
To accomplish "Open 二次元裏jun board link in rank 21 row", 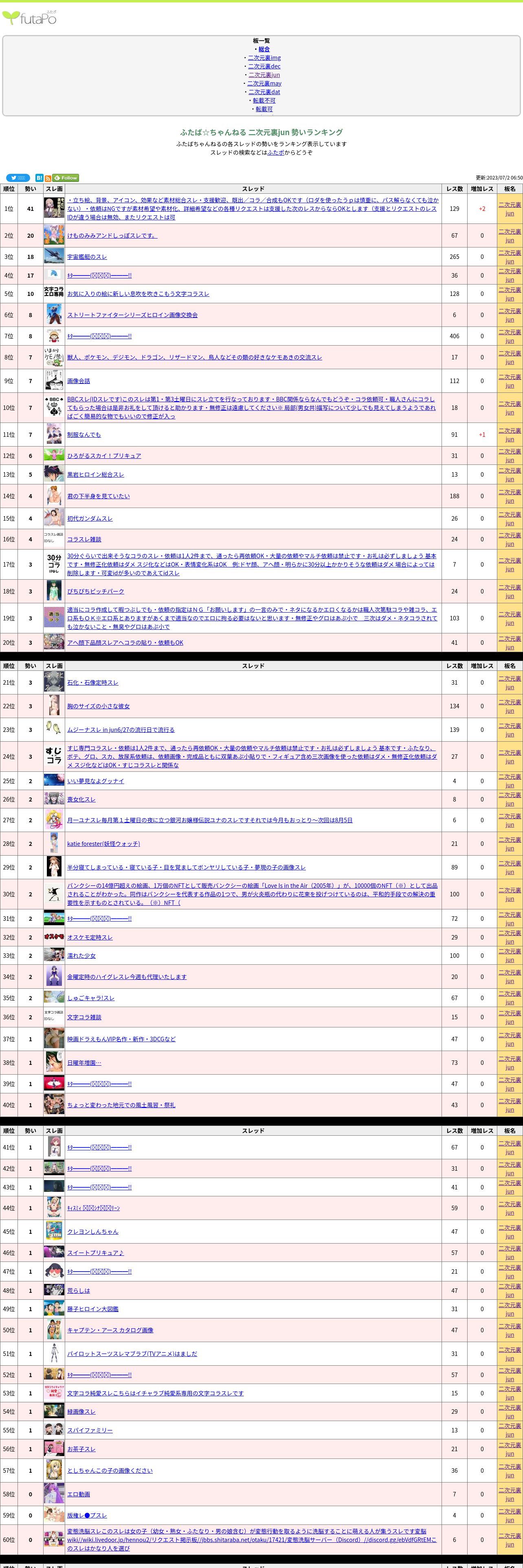I will 510,683.
